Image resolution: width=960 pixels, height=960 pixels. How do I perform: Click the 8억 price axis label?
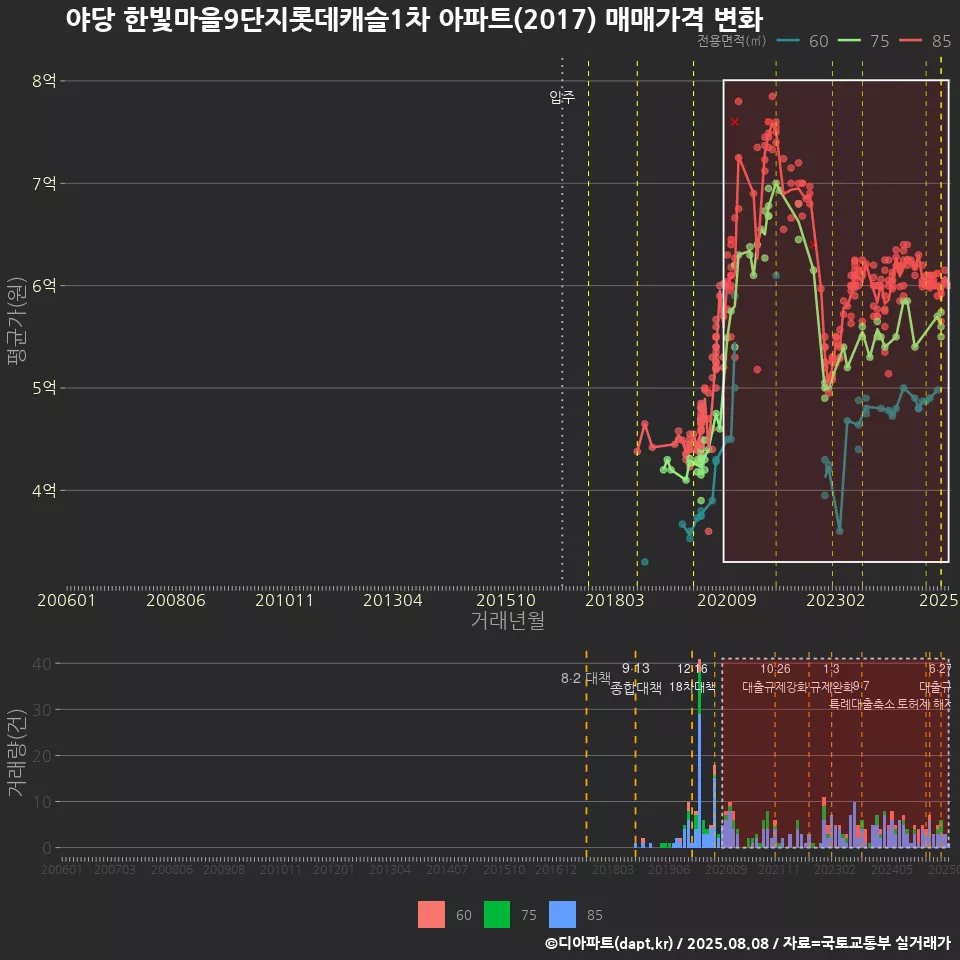pyautogui.click(x=44, y=81)
